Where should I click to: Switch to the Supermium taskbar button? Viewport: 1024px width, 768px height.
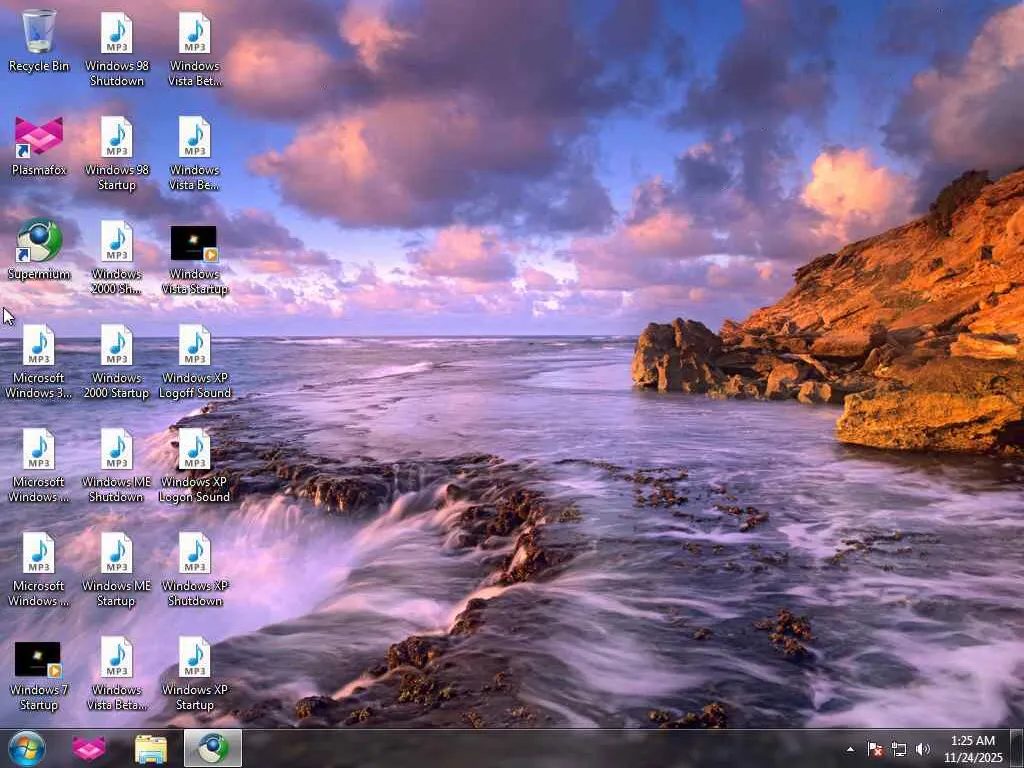213,748
